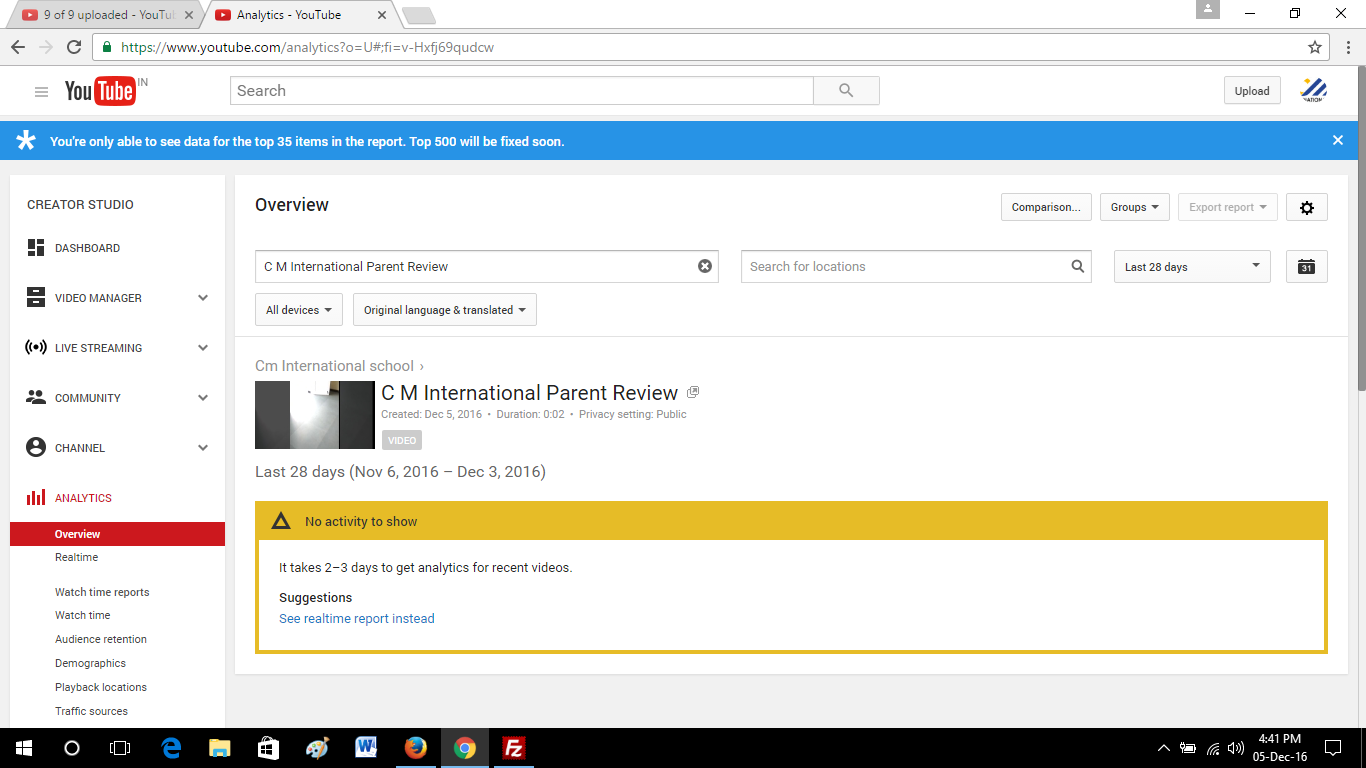1366x768 pixels.
Task: Open the settings gear in Overview header
Action: pos(1306,207)
